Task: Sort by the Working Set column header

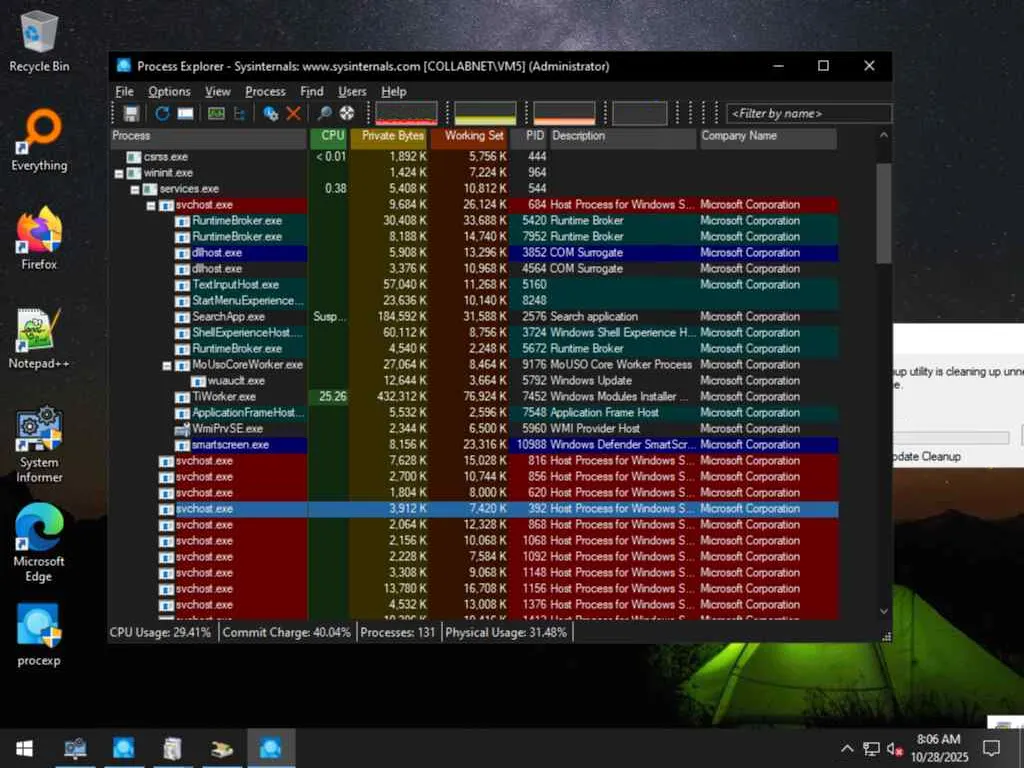Action: click(470, 136)
